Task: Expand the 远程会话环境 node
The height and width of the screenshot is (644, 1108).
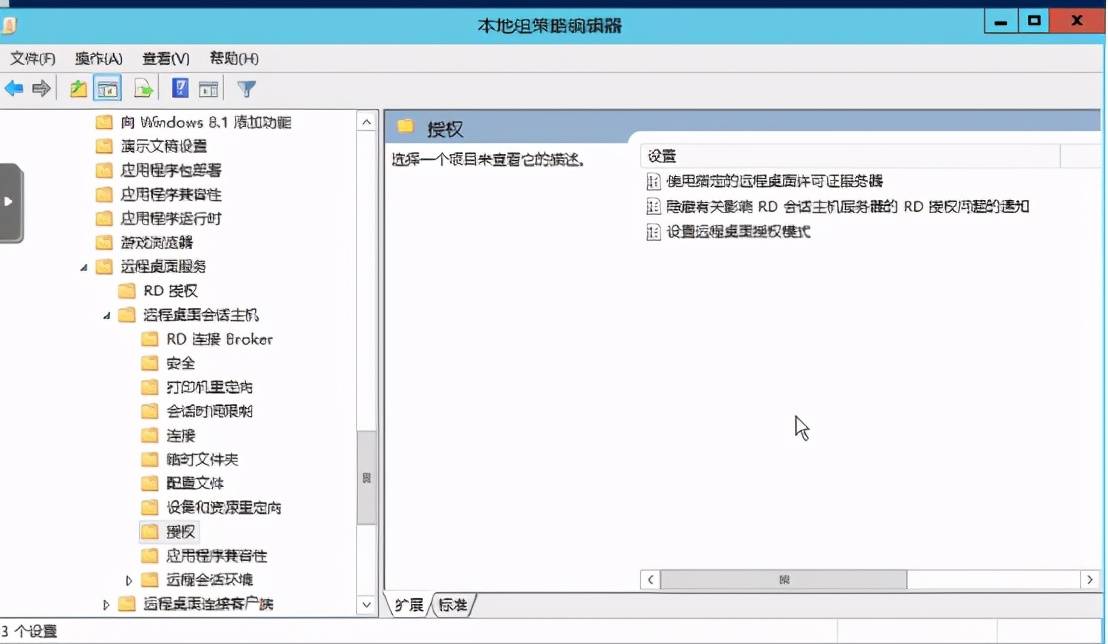Action: click(129, 580)
